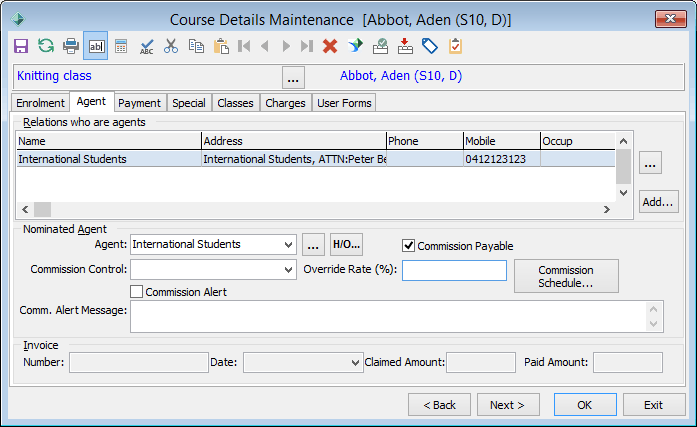Screen dimensions: 697x427
Task: Click the inbox tray with checkmark icon
Action: click(x=380, y=46)
